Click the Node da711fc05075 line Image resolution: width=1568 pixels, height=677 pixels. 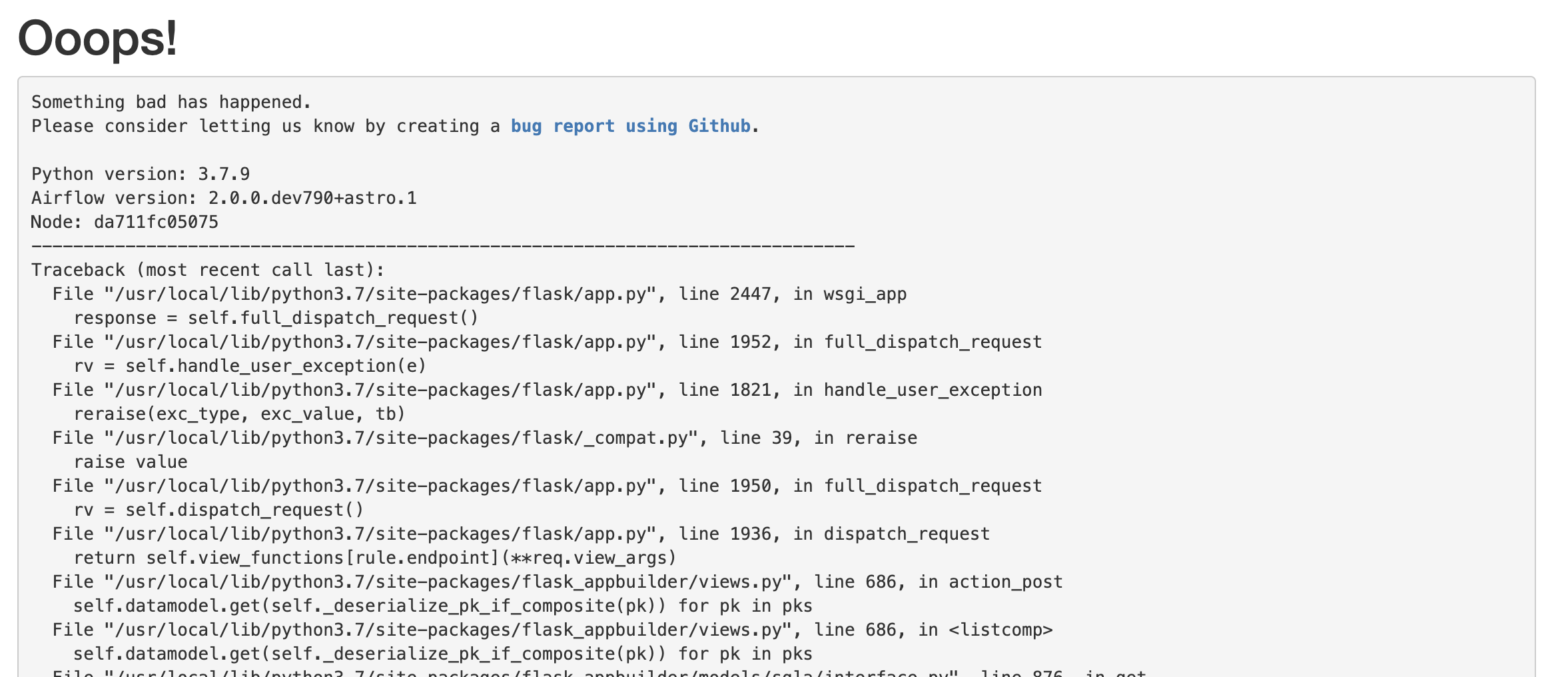click(125, 222)
